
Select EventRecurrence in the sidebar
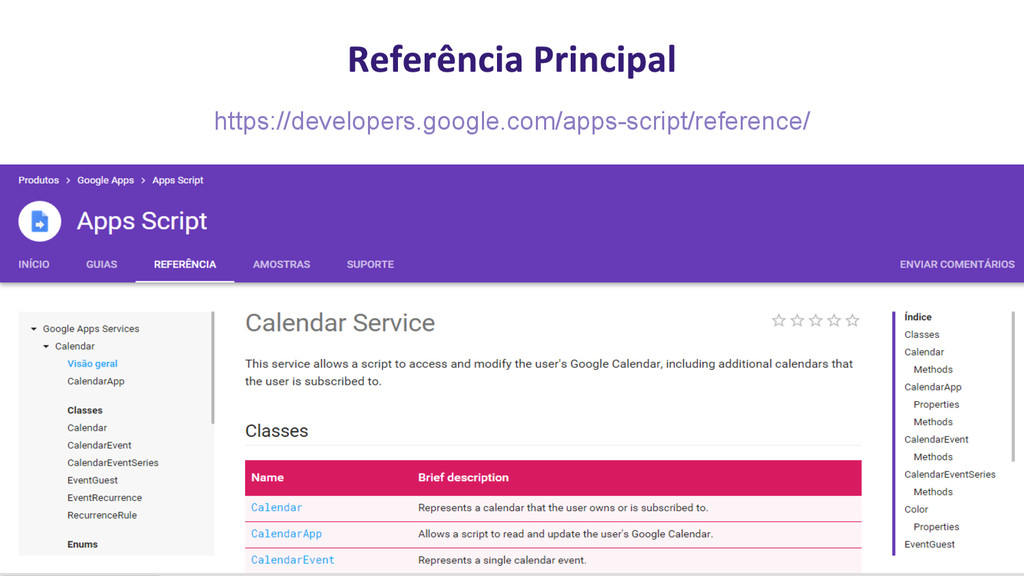point(104,498)
